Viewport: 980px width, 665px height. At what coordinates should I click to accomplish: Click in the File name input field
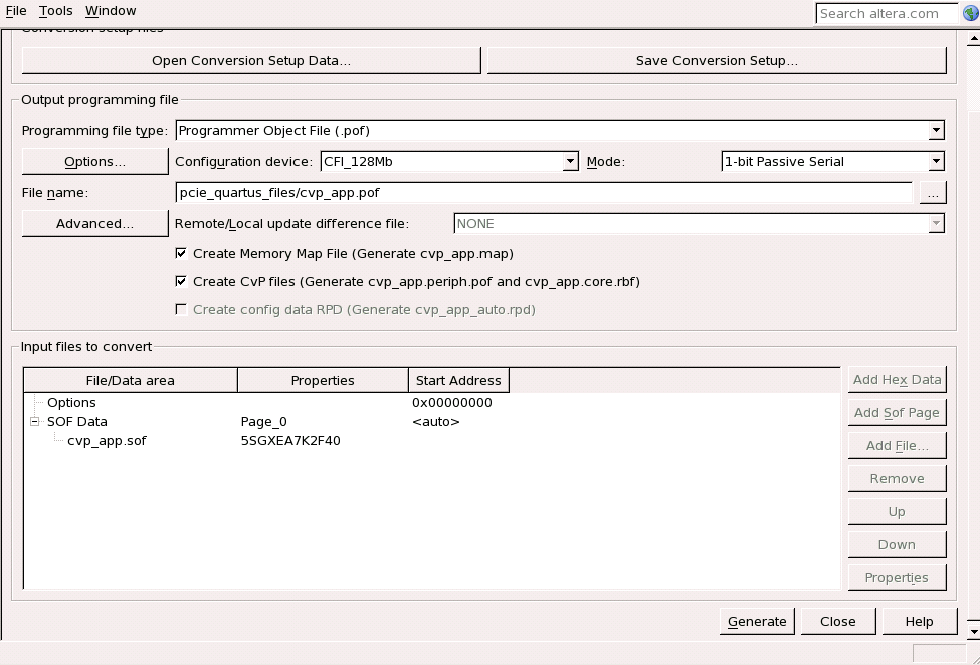(544, 193)
